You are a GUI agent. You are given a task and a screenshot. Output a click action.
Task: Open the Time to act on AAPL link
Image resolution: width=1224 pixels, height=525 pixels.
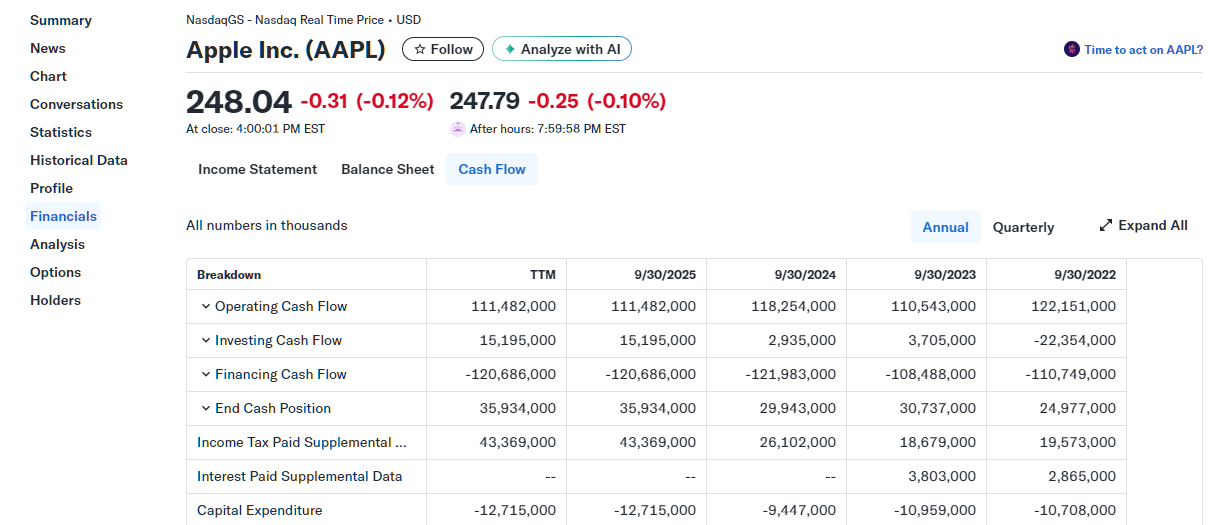point(1143,49)
